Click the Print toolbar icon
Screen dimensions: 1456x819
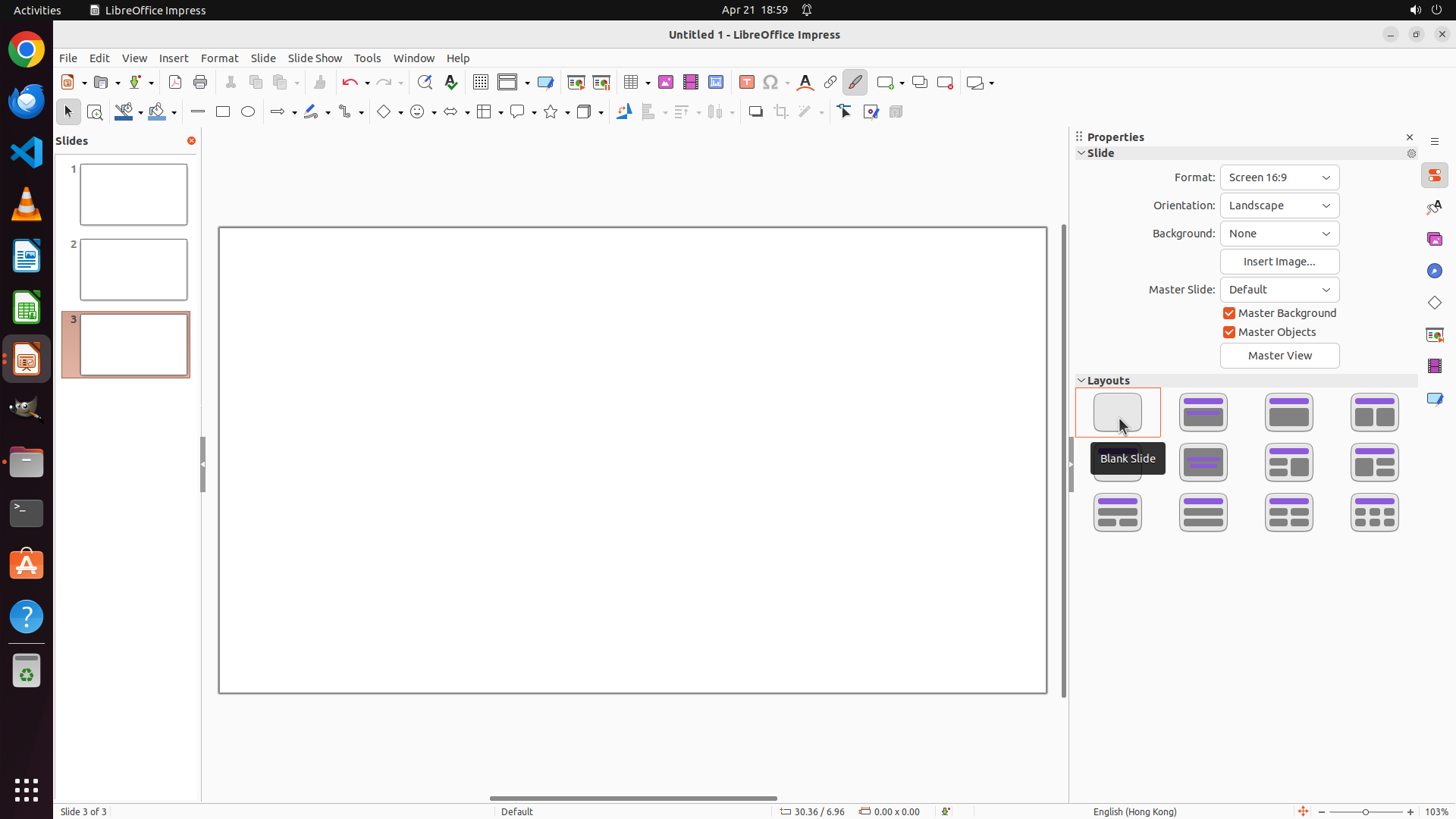click(x=200, y=83)
